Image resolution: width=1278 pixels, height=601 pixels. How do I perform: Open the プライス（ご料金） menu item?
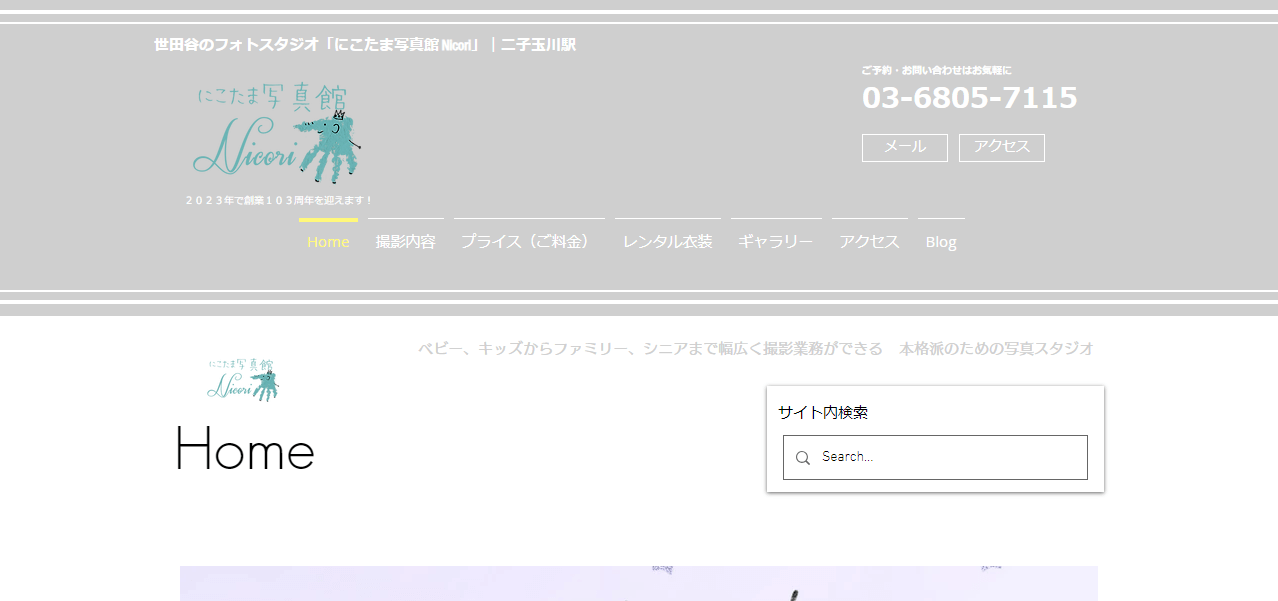click(528, 242)
